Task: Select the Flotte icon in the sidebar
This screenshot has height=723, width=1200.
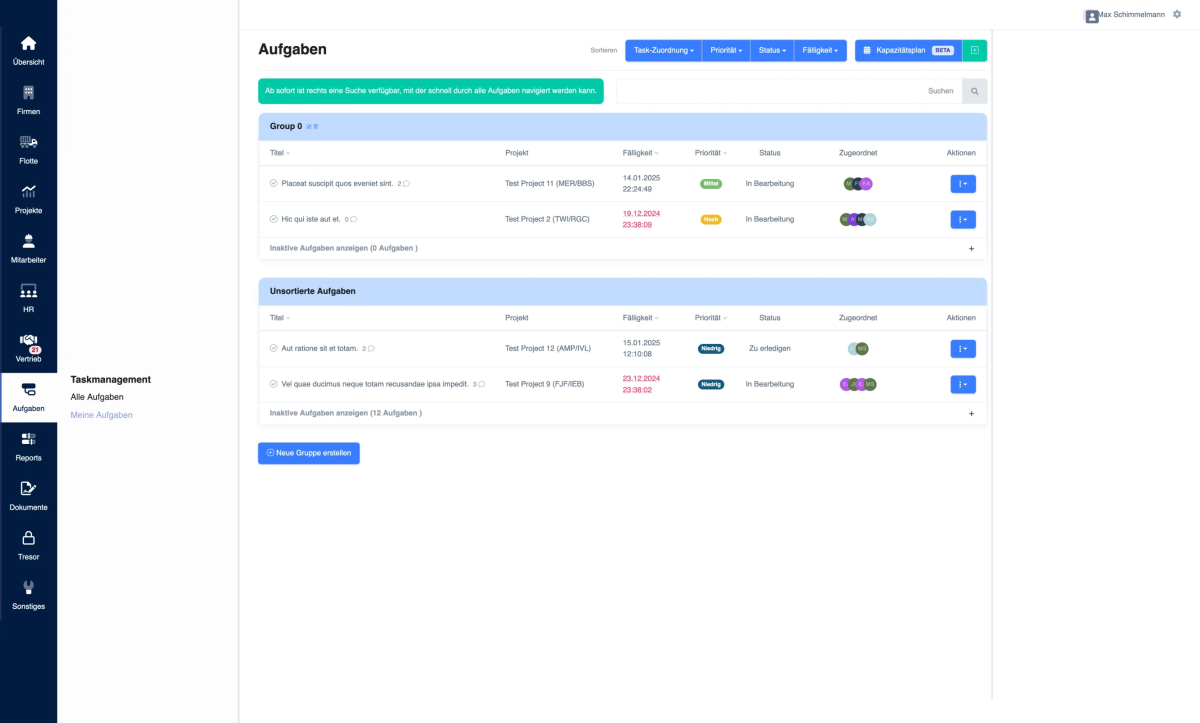Action: [x=28, y=146]
